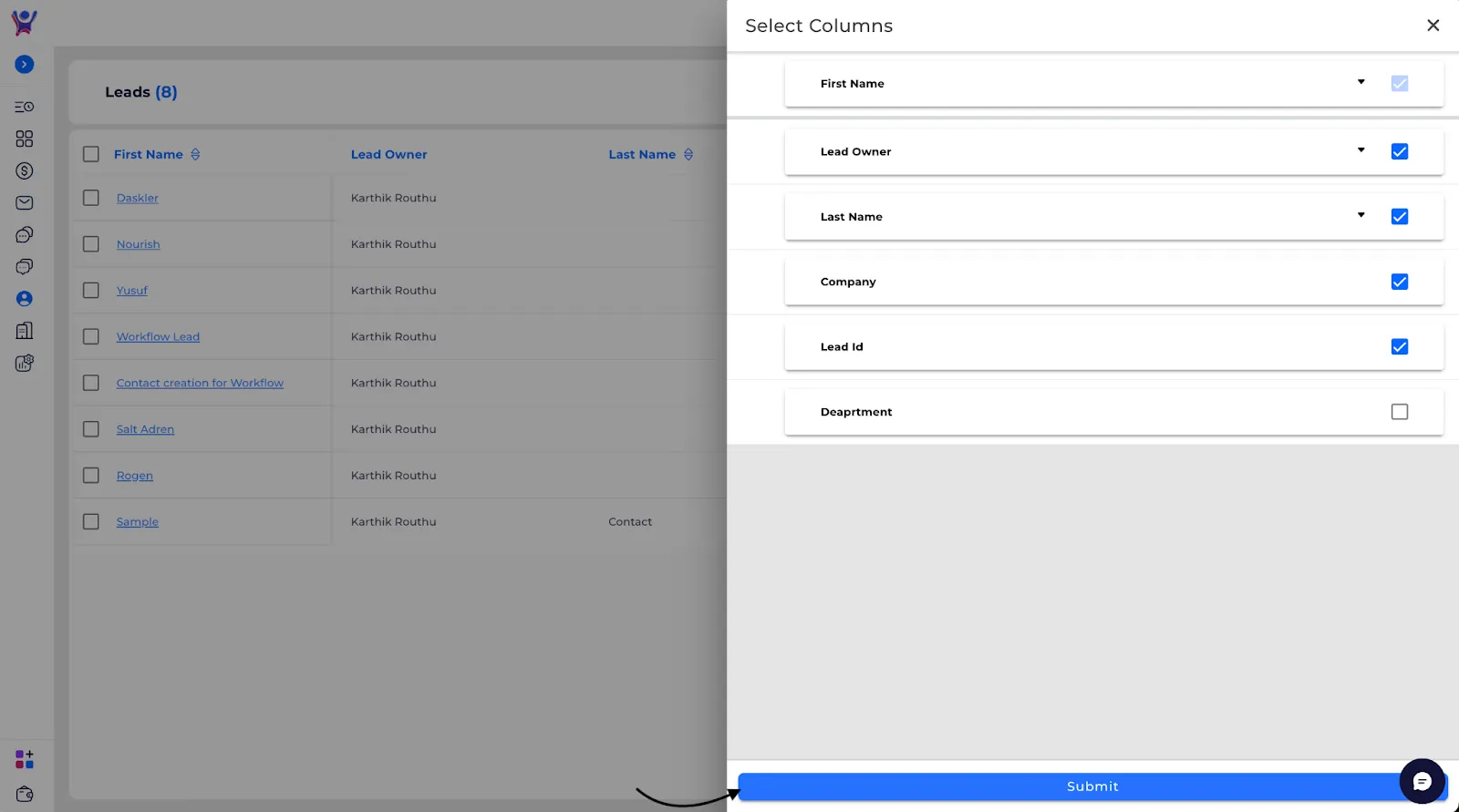
Task: Uncheck the Last Name column checkbox
Action: (1400, 217)
